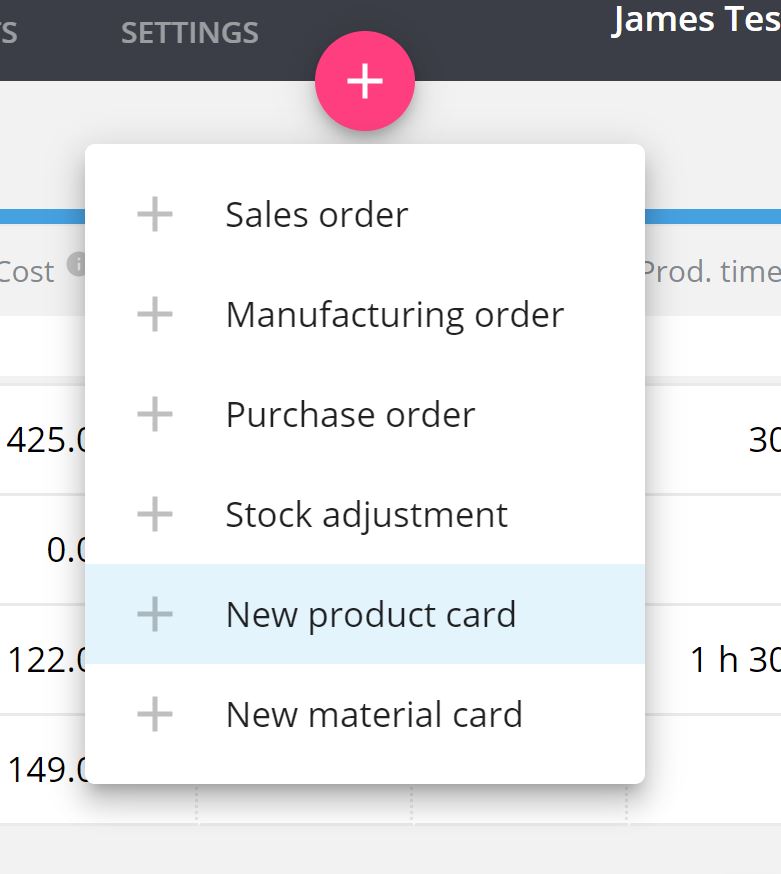Open the SETTINGS tab
Screen dimensions: 781x874
pyautogui.click(x=190, y=33)
